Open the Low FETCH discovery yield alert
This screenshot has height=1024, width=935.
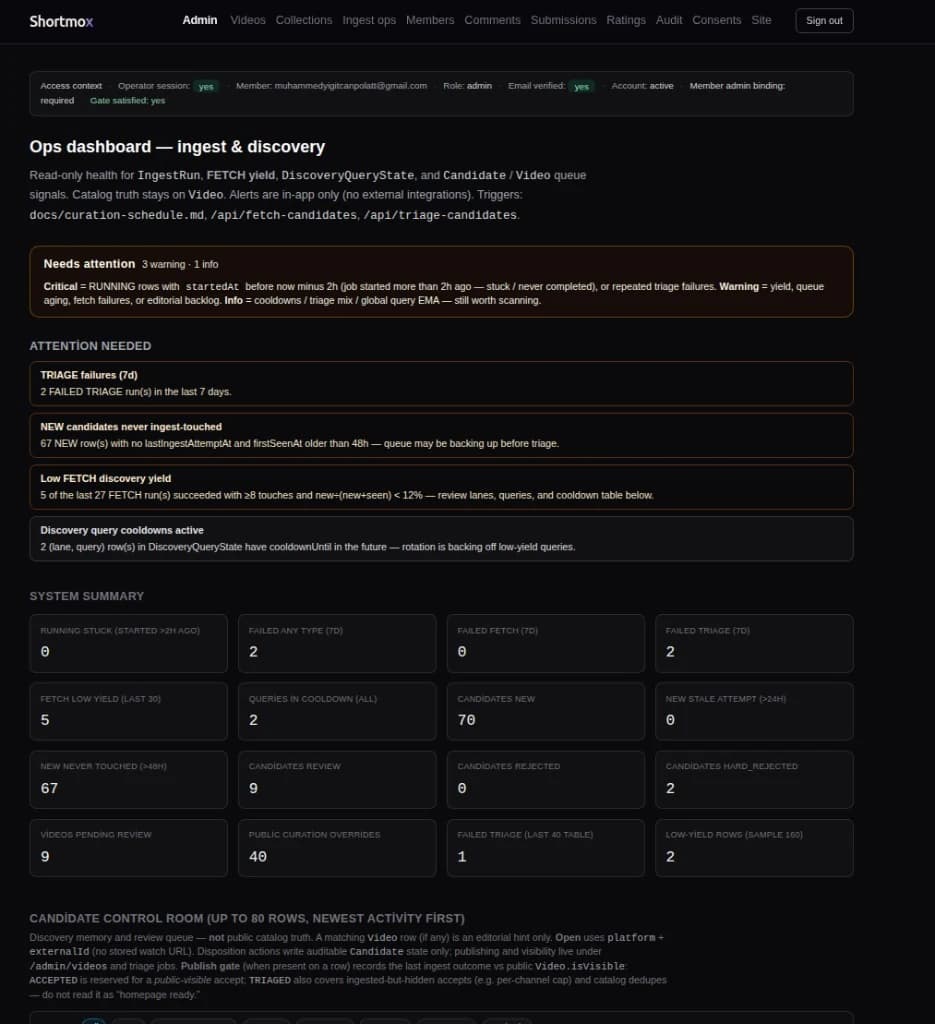(441, 487)
